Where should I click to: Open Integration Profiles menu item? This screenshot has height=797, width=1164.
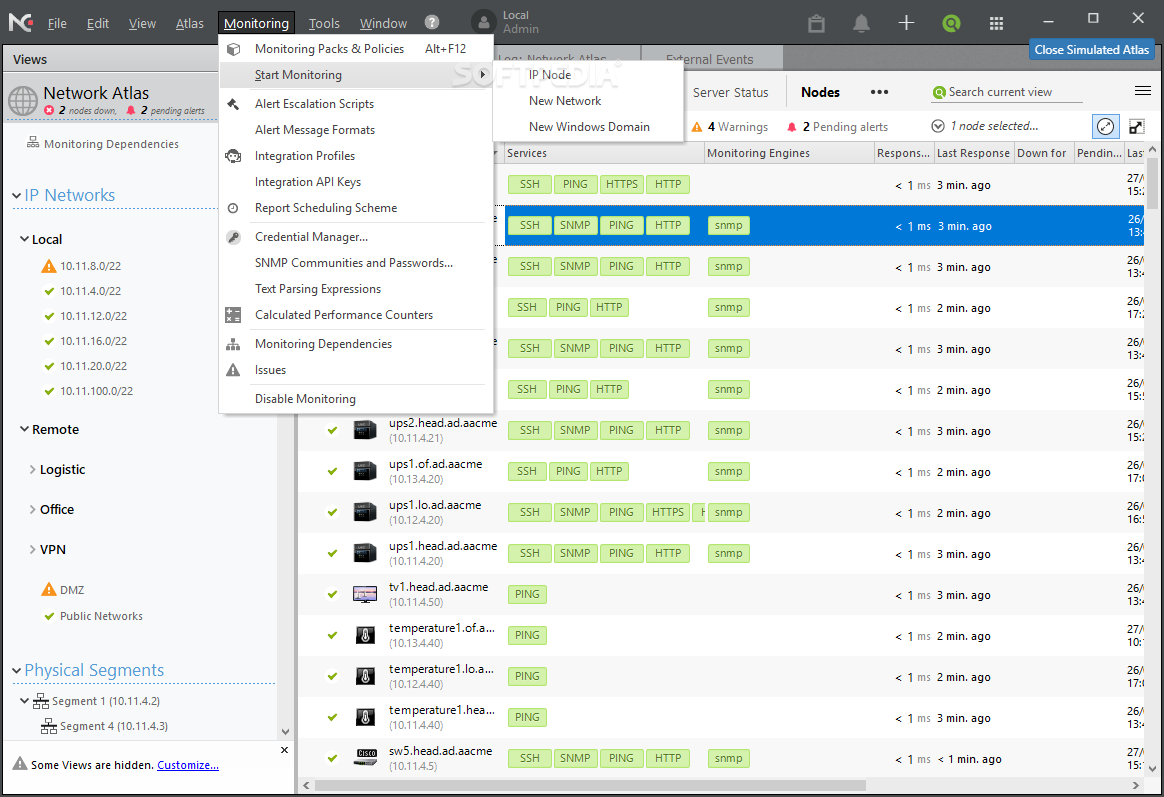pyautogui.click(x=356, y=156)
